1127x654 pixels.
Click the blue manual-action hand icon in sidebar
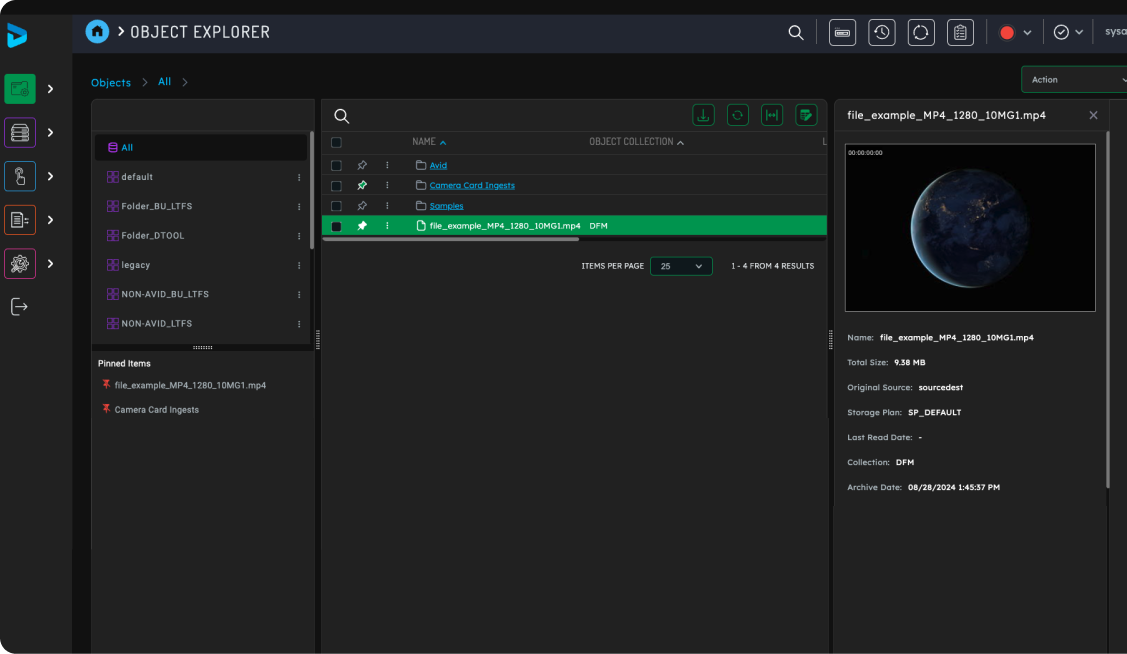(x=19, y=176)
